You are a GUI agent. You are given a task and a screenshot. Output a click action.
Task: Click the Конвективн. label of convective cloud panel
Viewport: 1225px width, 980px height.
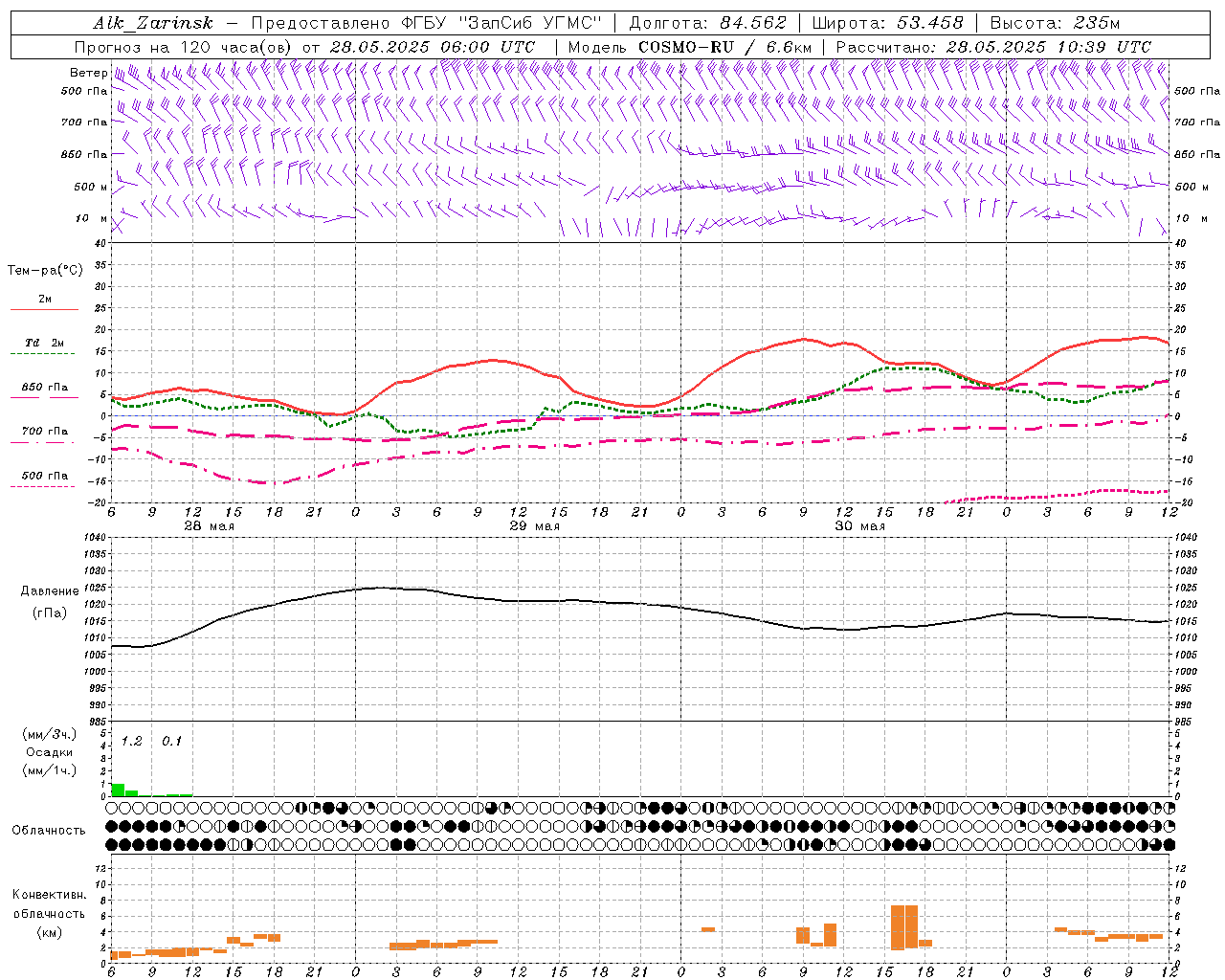pos(49,895)
